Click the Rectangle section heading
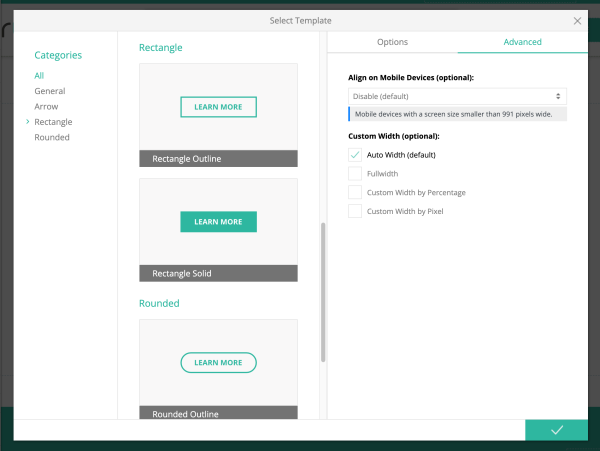This screenshot has width=600, height=451. click(160, 48)
